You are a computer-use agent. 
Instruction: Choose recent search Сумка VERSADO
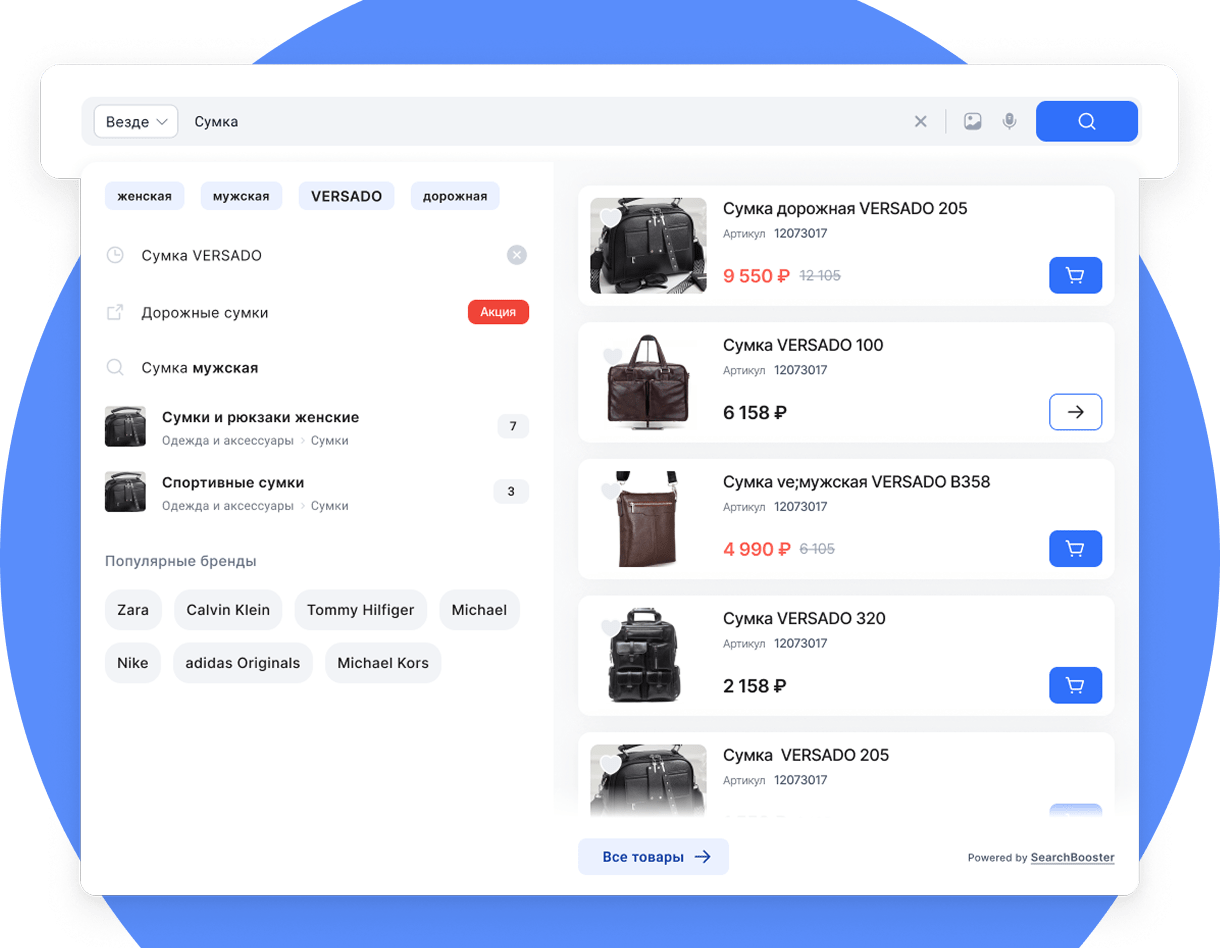tap(202, 255)
